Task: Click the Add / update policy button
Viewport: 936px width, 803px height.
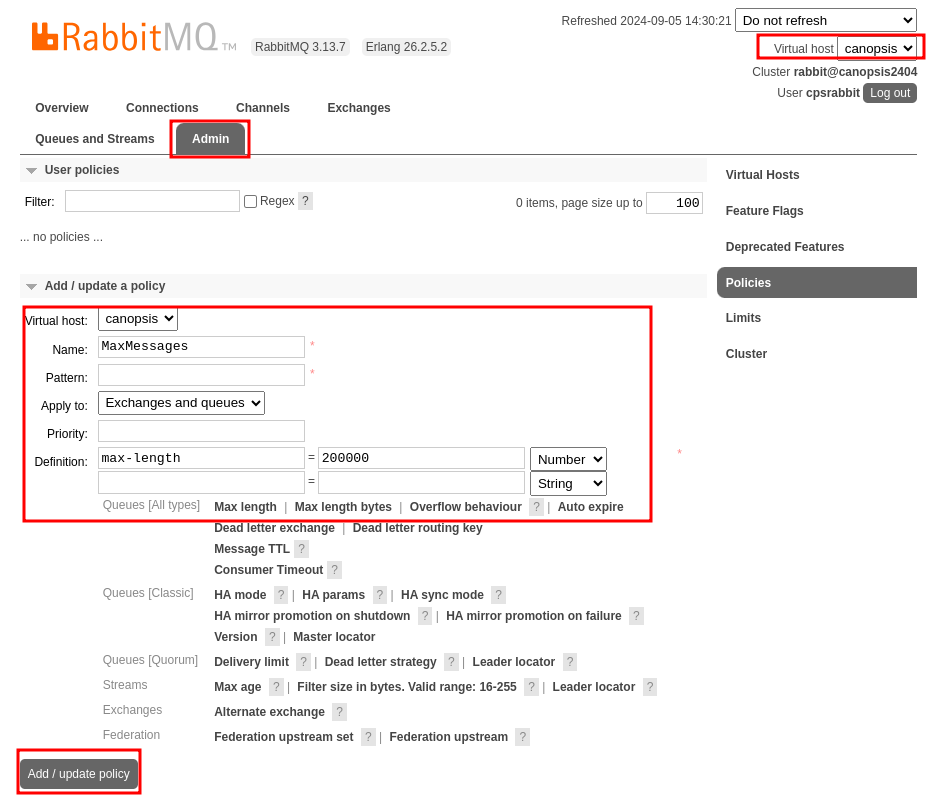Action: (x=79, y=774)
